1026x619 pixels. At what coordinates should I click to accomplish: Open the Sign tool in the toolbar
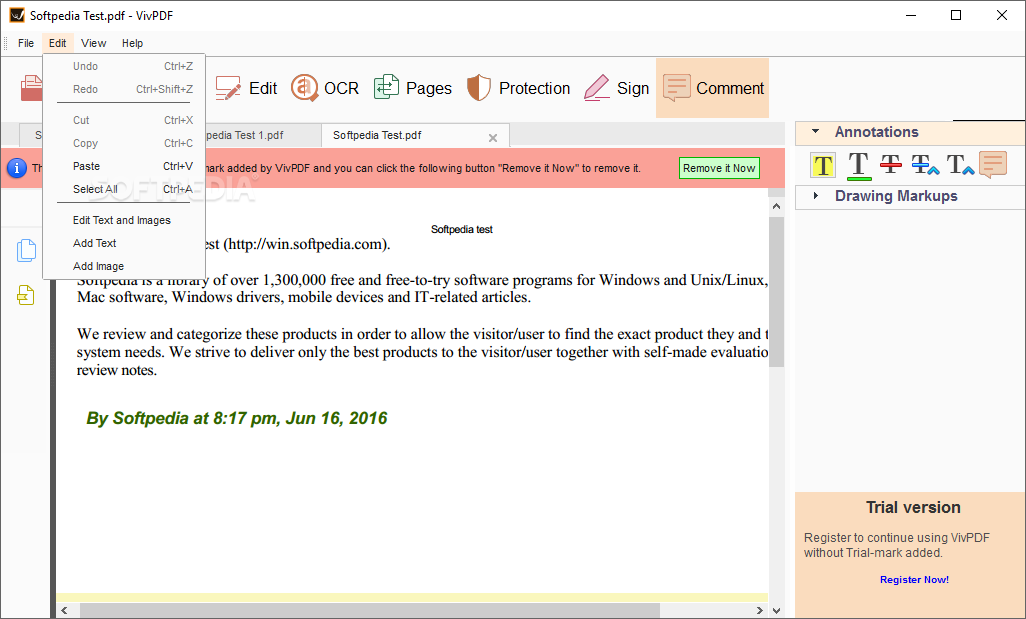tap(616, 88)
